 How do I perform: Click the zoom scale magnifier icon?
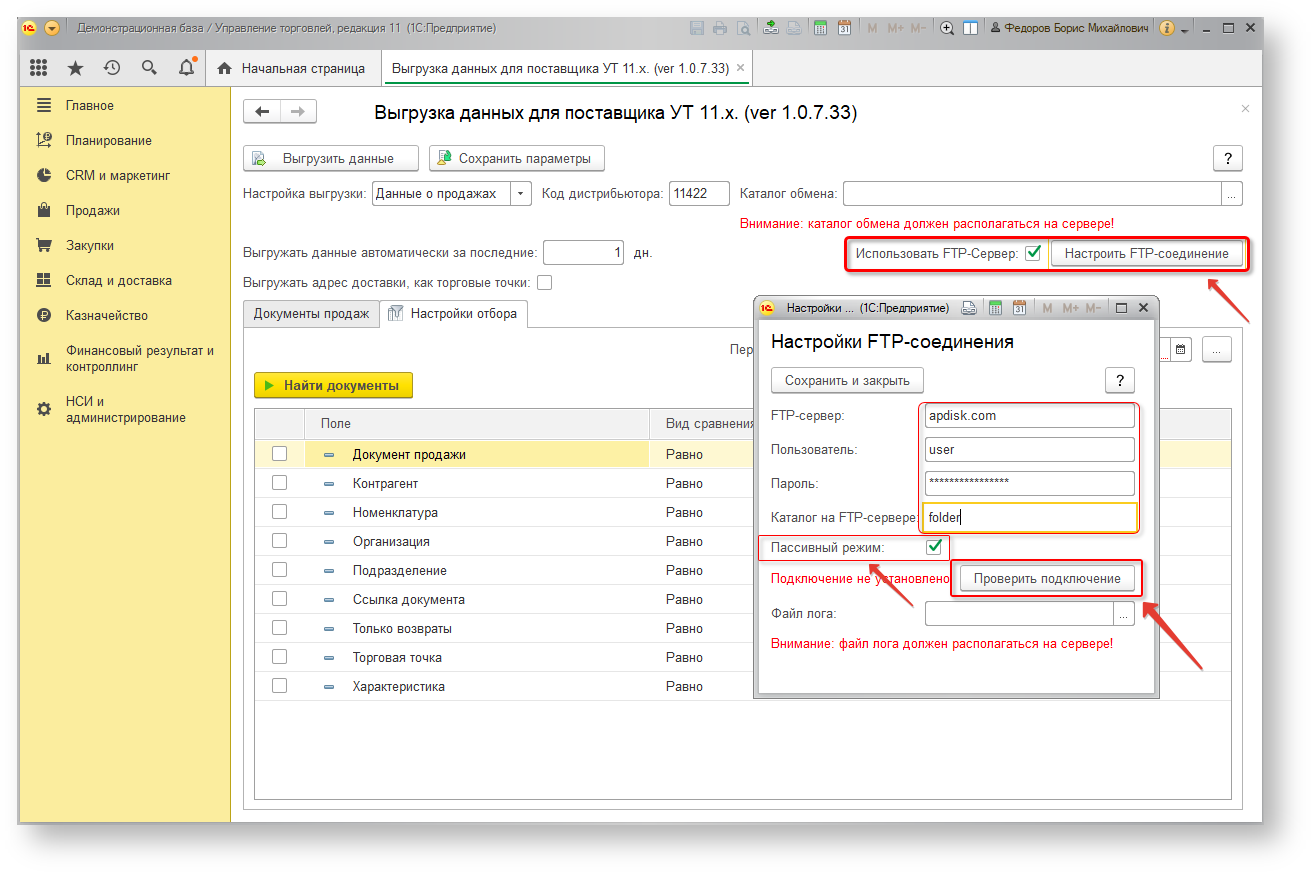coord(947,28)
